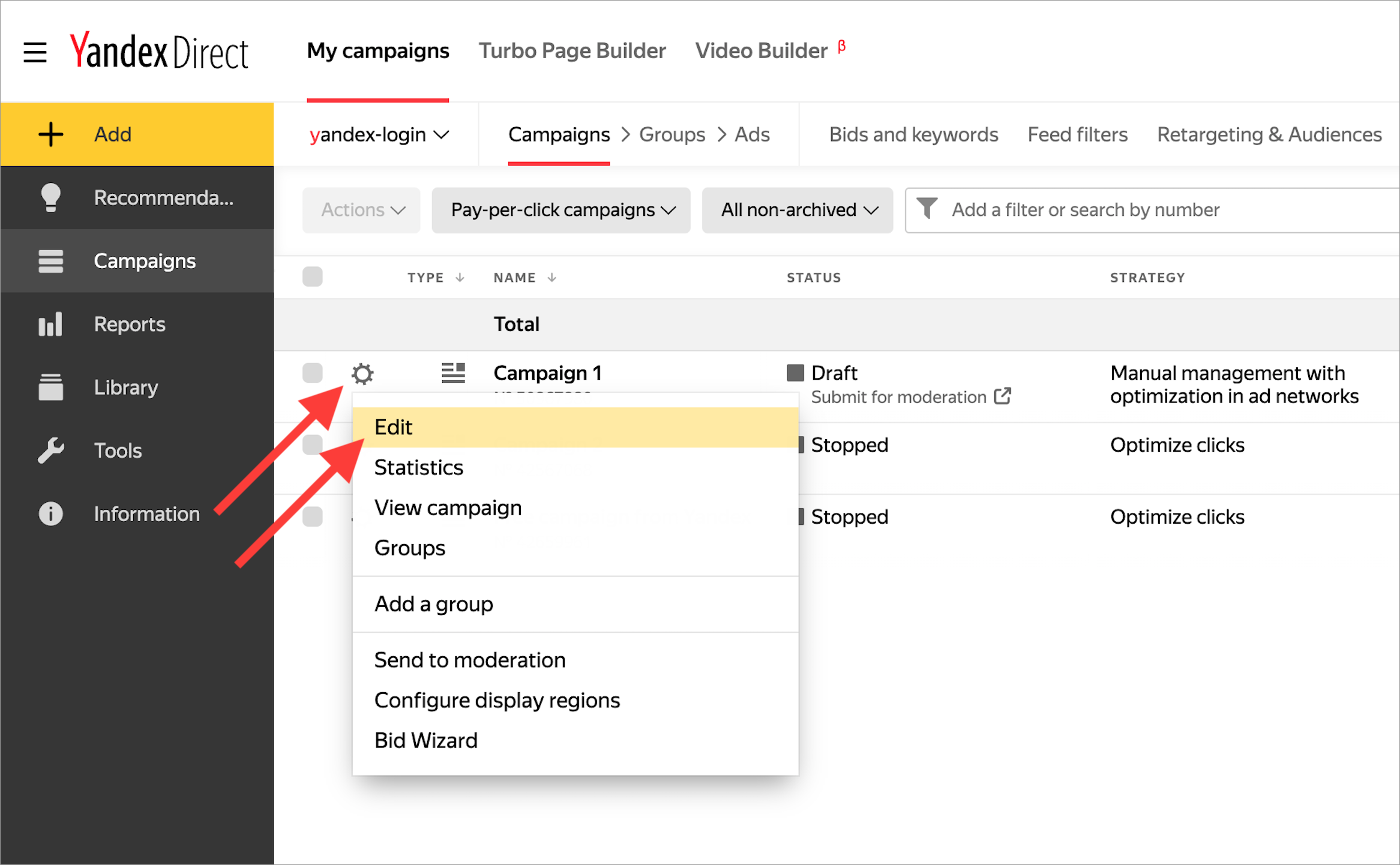The width and height of the screenshot is (1400, 865).
Task: Sort by NAME column arrow
Action: pyautogui.click(x=552, y=277)
